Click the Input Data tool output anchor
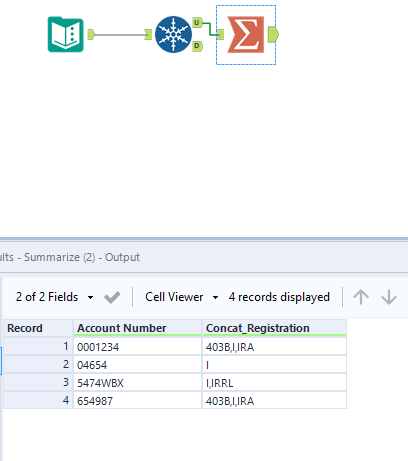Screen dimensions: 408x461 (x=91, y=34)
